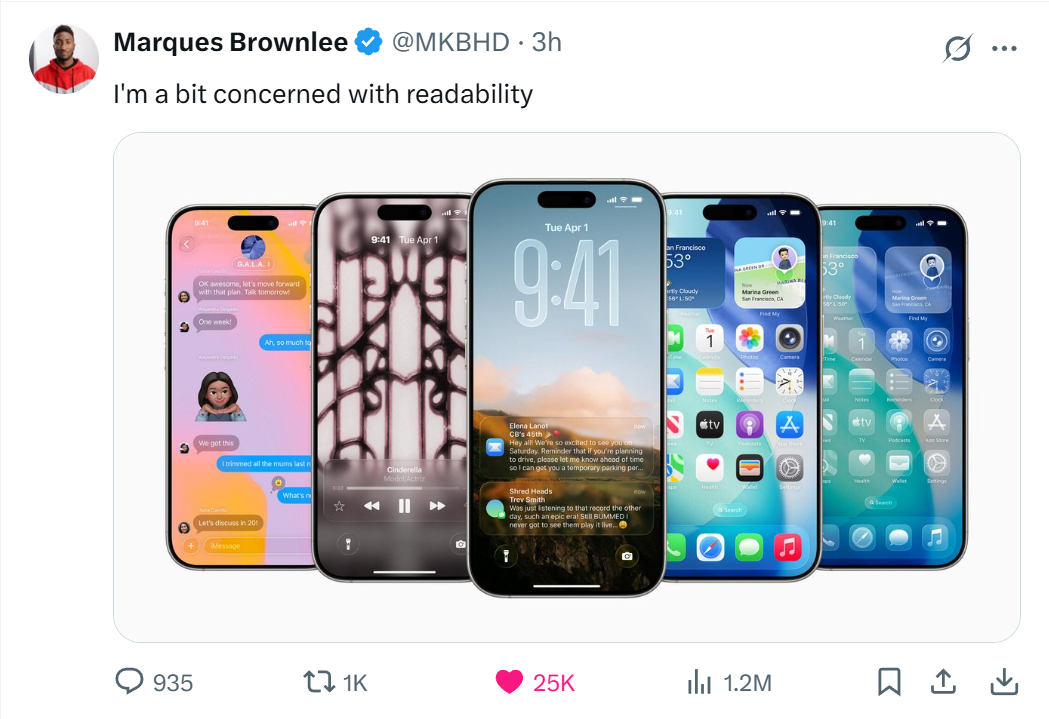The image size is (1049, 719).
Task: Open the 3h timestamp link
Action: (x=547, y=42)
